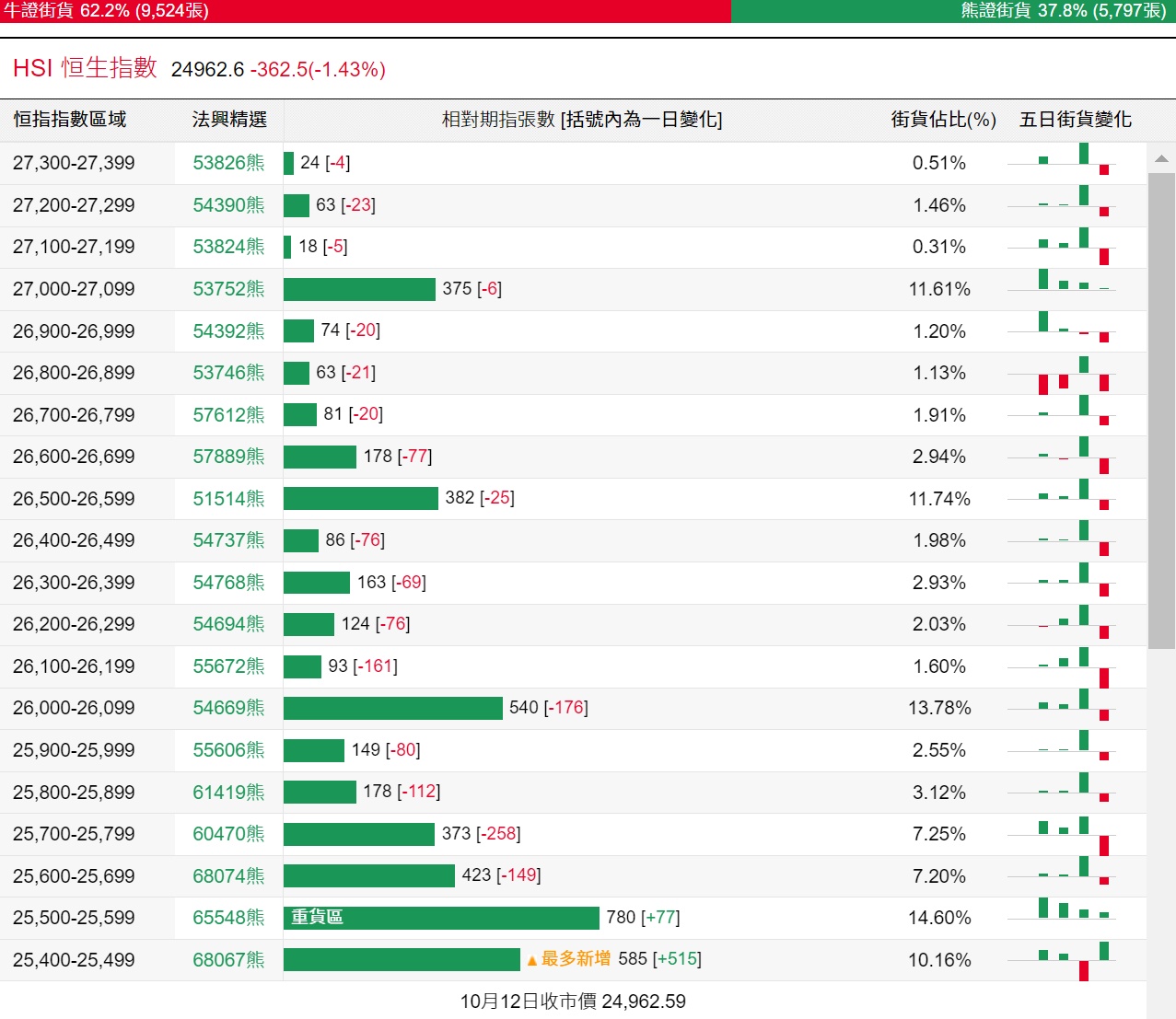Viewport: 1176px width, 1019px height.
Task: Click the 五日街貨變化 column header
Action: [1076, 120]
